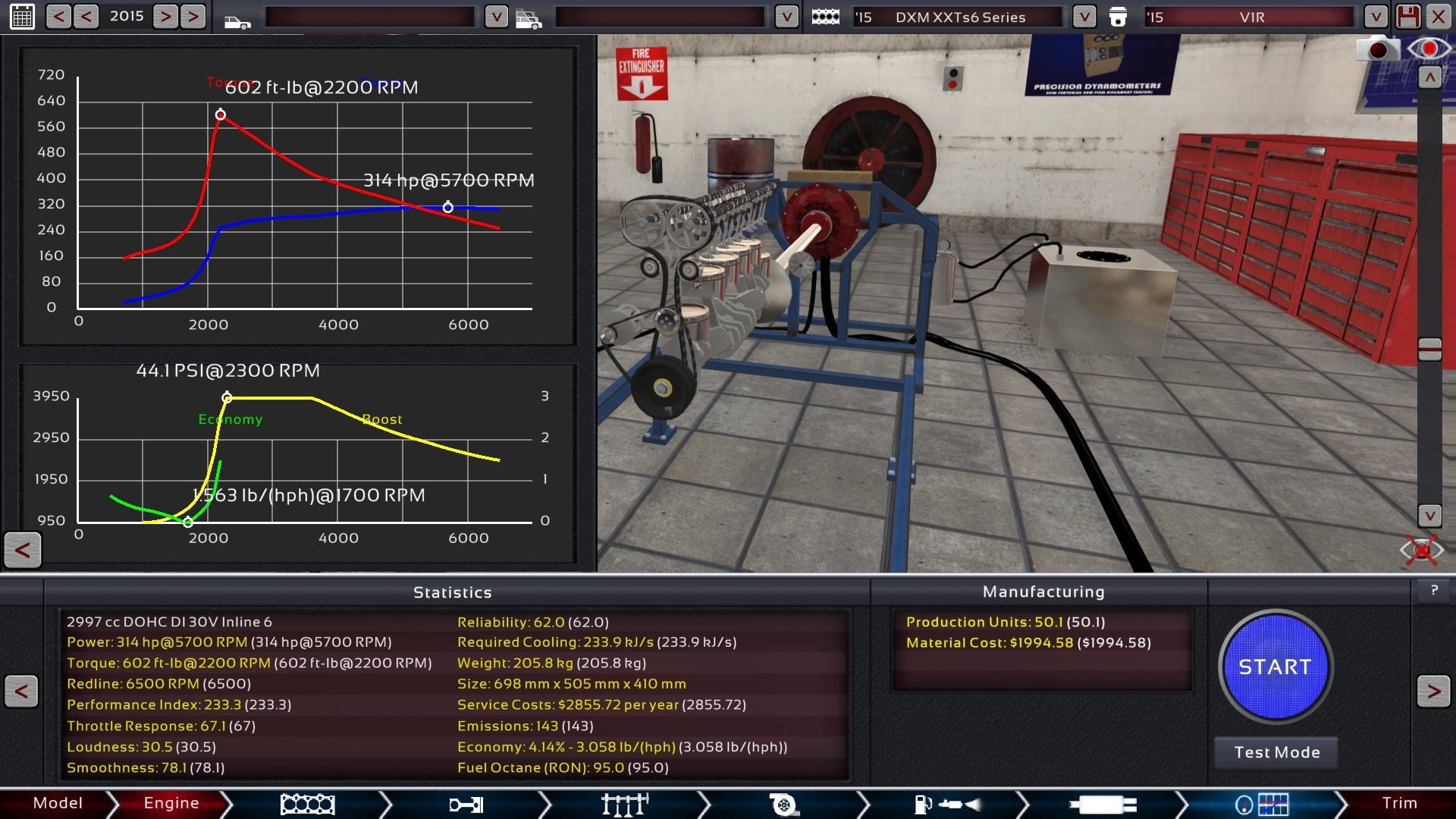Click the save floppy disk icon
The width and height of the screenshot is (1456, 819).
1407,16
